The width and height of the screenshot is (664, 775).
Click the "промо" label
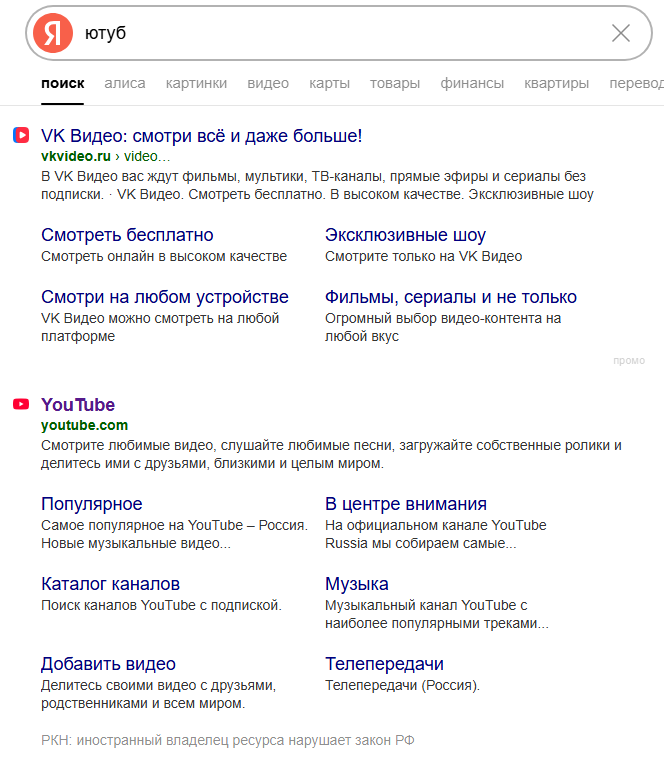tap(629, 360)
